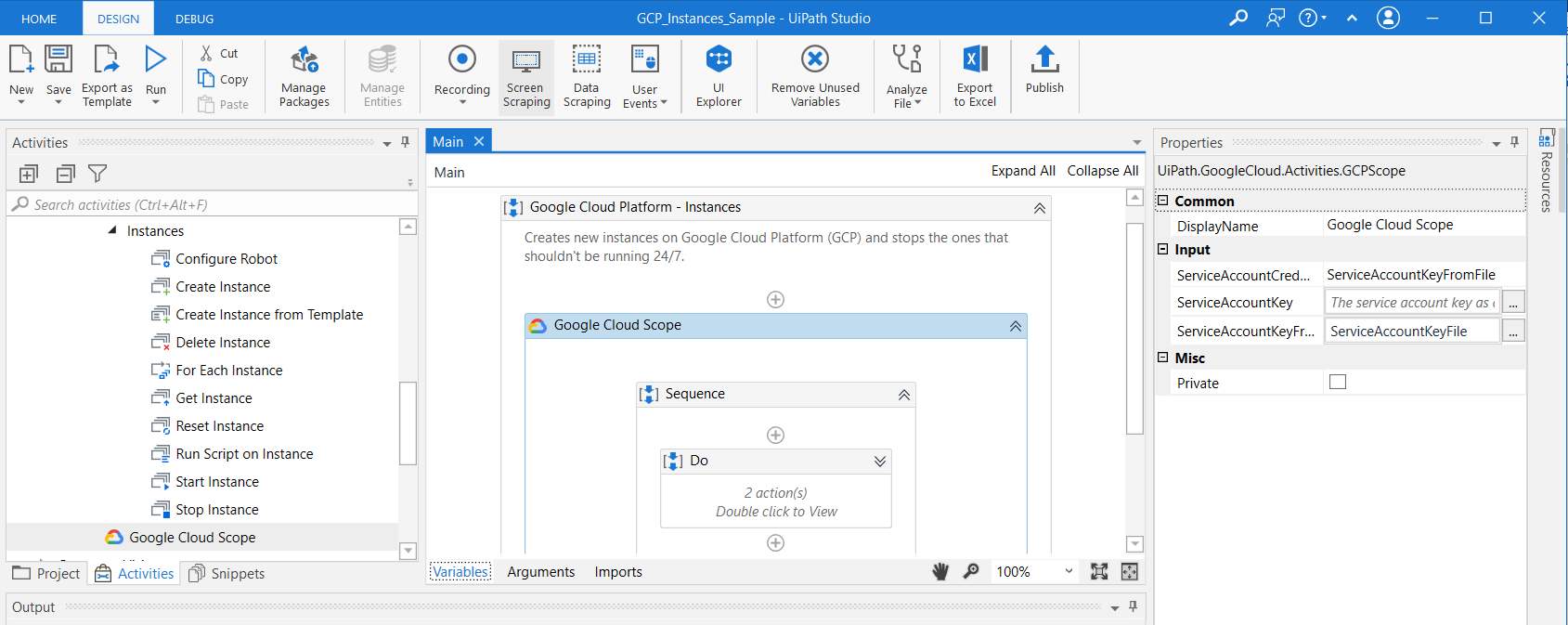The width and height of the screenshot is (1568, 625).
Task: Open ServiceAccountKey expression editor button
Action: point(1513,303)
